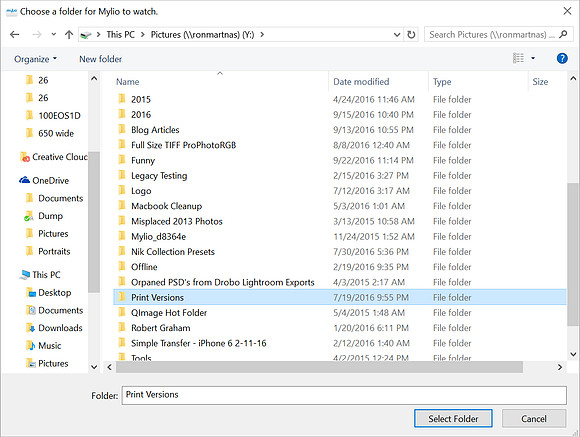
Task: Open recent locations dropdown arrow
Action: (54, 34)
